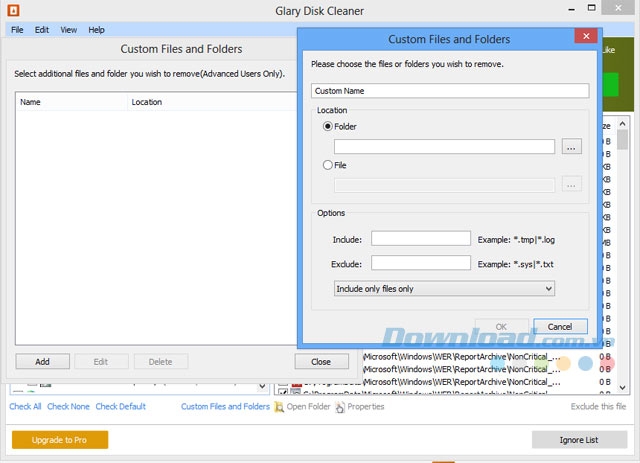Select the Folder radio button
The height and width of the screenshot is (463, 640).
328,127
